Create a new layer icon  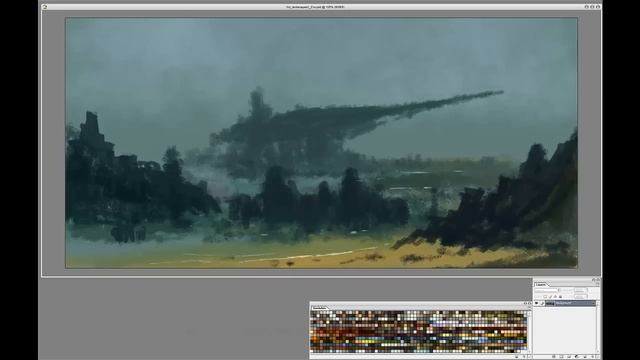tap(585, 357)
